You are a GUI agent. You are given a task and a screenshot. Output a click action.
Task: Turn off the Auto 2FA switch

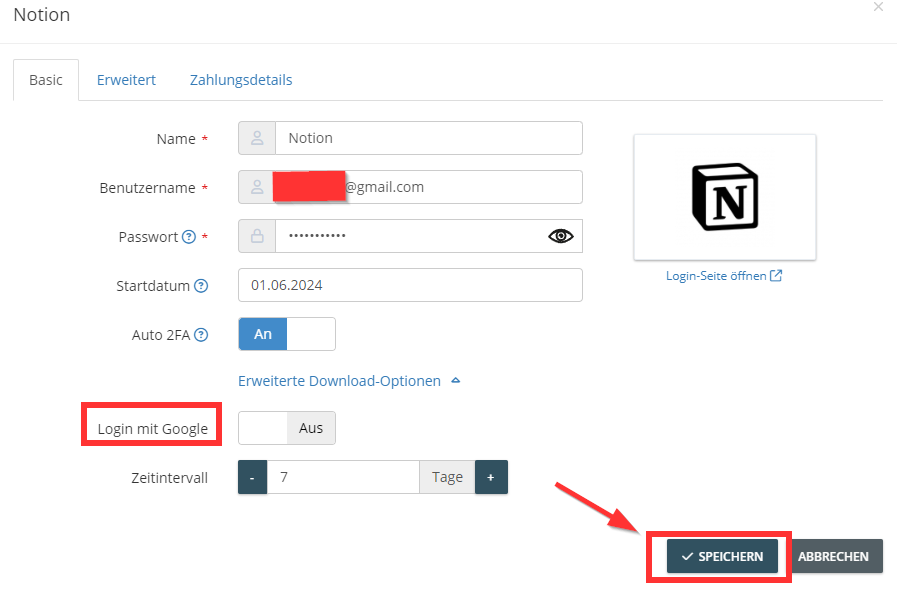287,334
